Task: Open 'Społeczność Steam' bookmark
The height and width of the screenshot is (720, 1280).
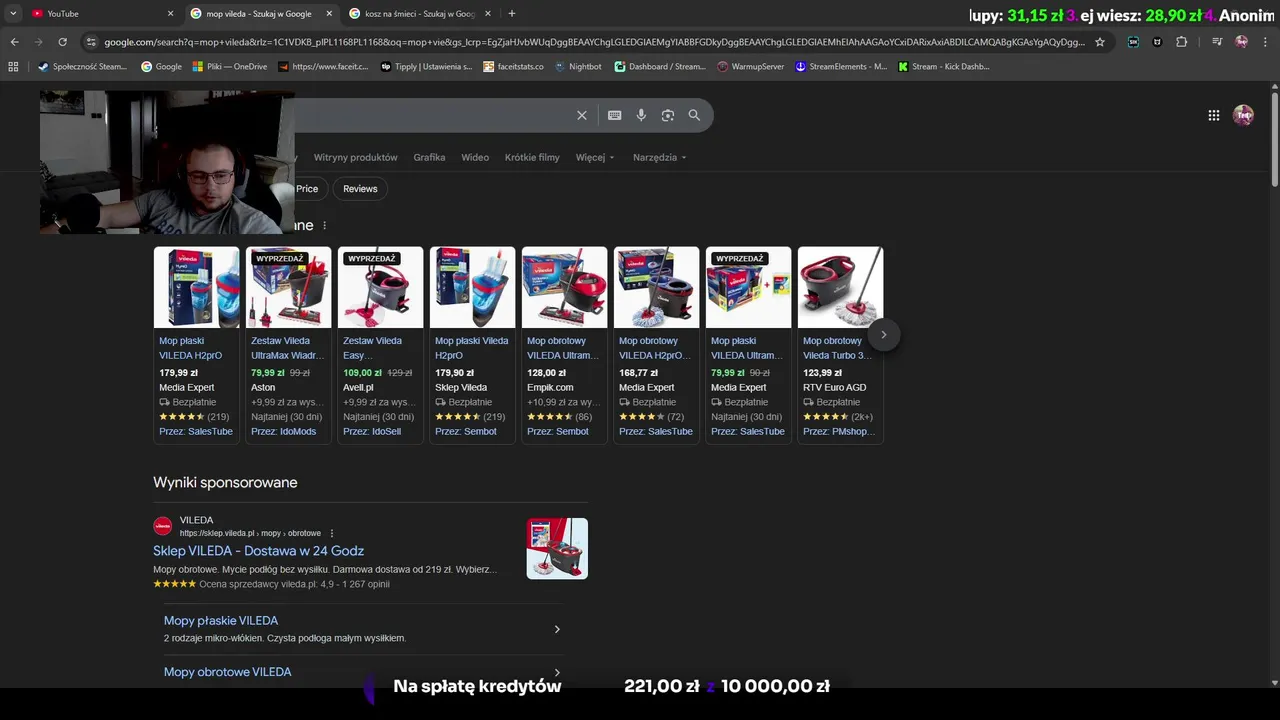Action: (83, 66)
